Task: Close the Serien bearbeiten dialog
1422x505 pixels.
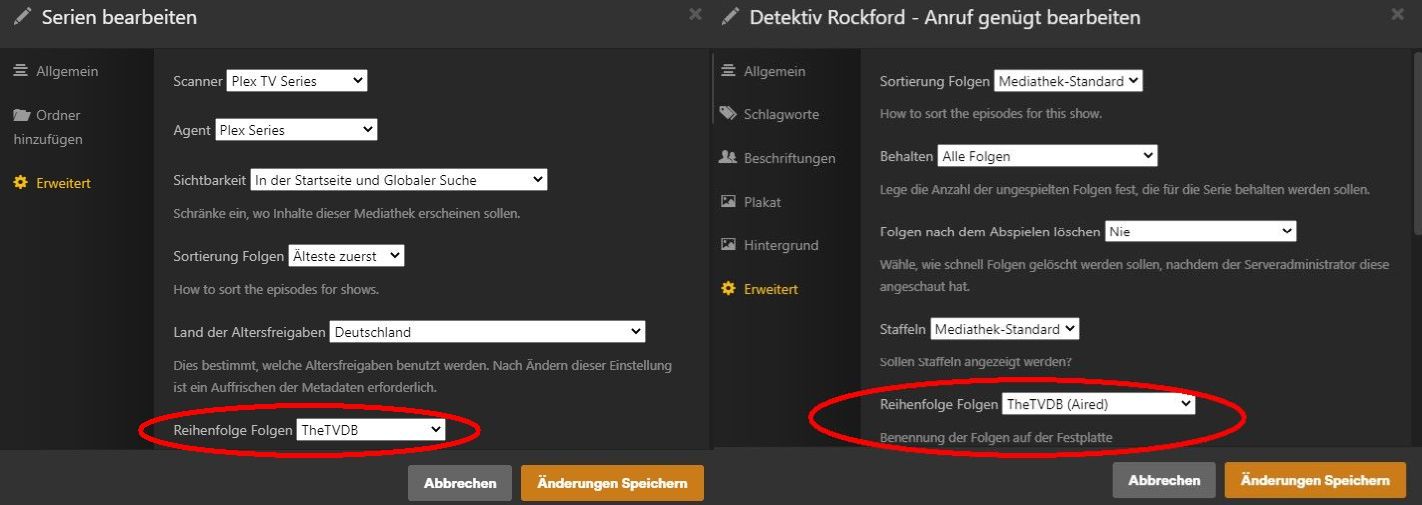Action: [696, 14]
